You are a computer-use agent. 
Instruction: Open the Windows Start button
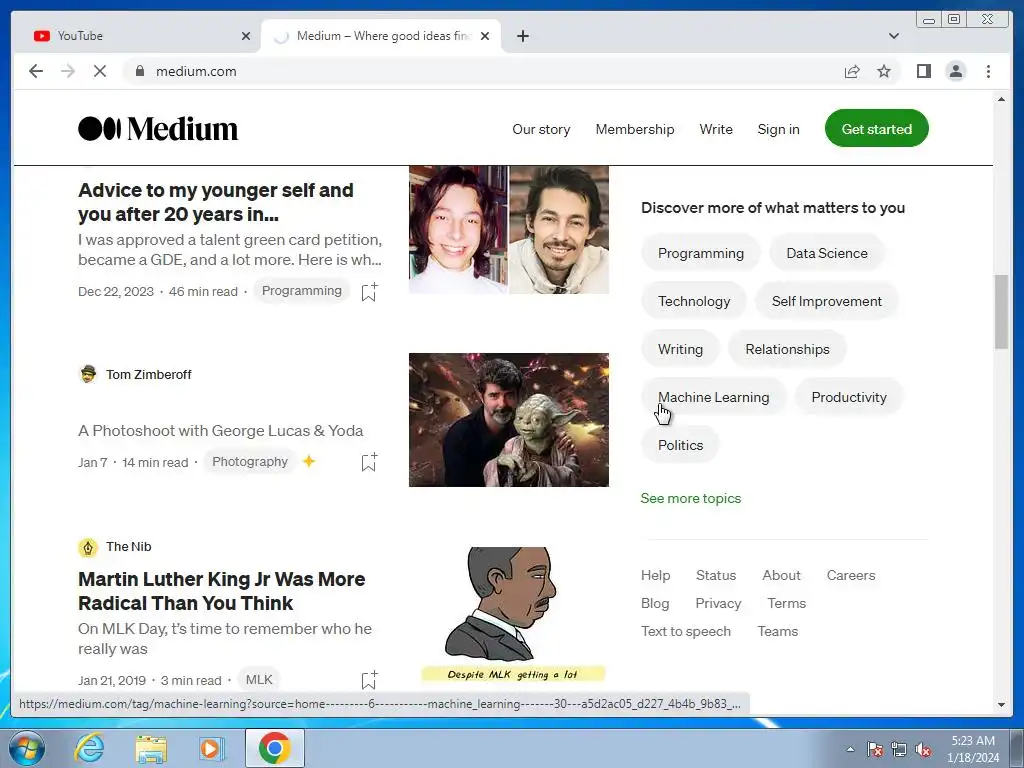[x=27, y=748]
